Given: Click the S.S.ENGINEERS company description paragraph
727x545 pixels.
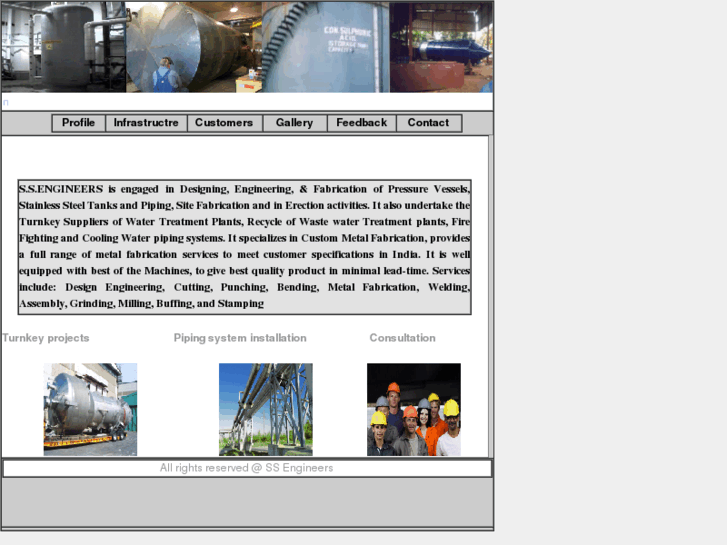Looking at the screenshot, I should coord(244,247).
